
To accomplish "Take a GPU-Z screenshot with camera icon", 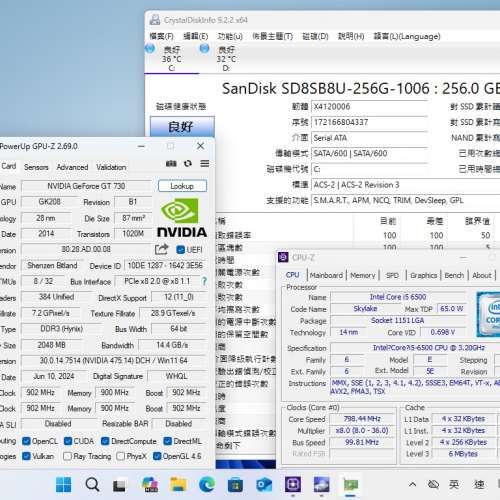I will (171, 164).
